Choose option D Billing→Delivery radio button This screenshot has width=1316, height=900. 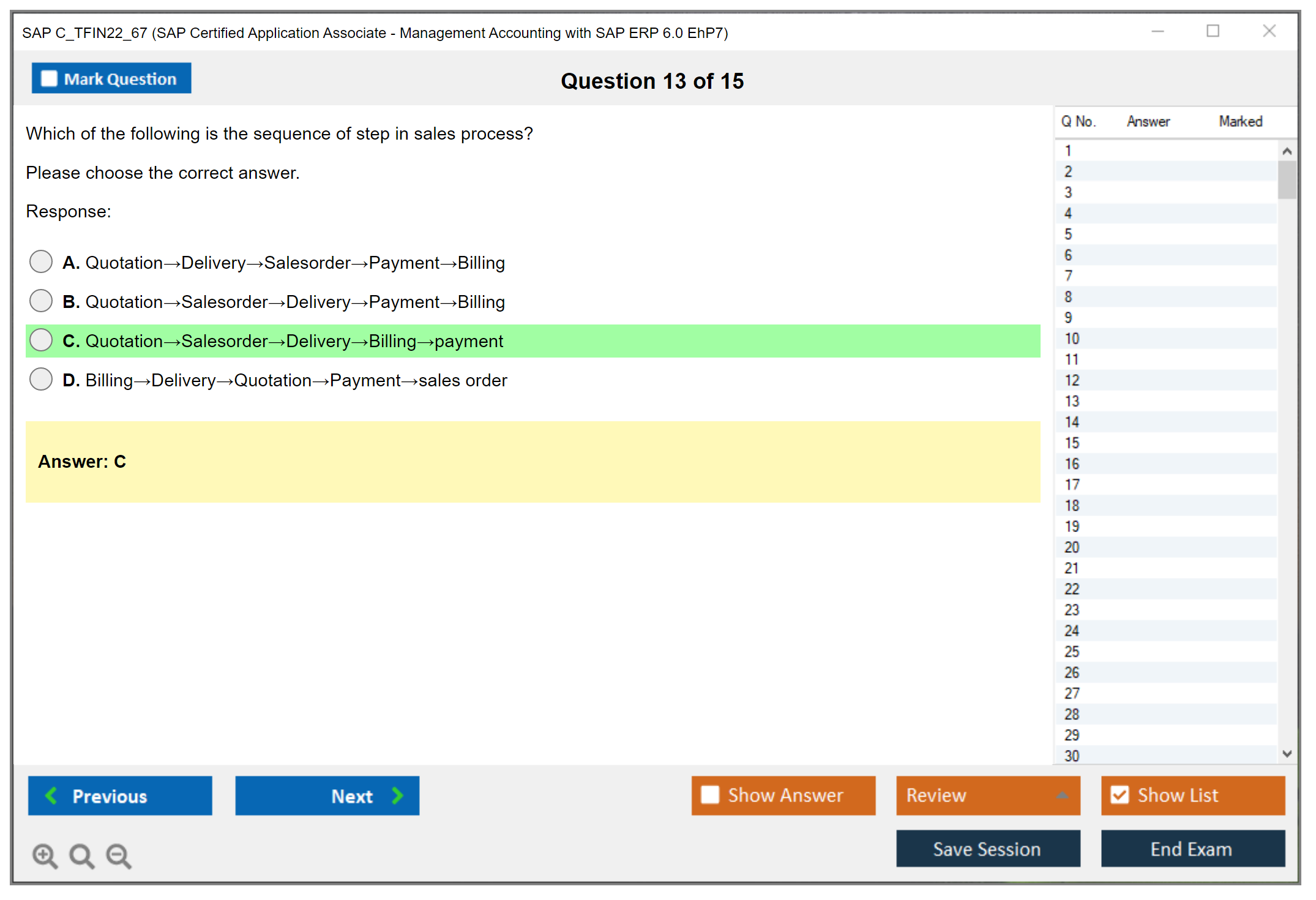click(41, 380)
